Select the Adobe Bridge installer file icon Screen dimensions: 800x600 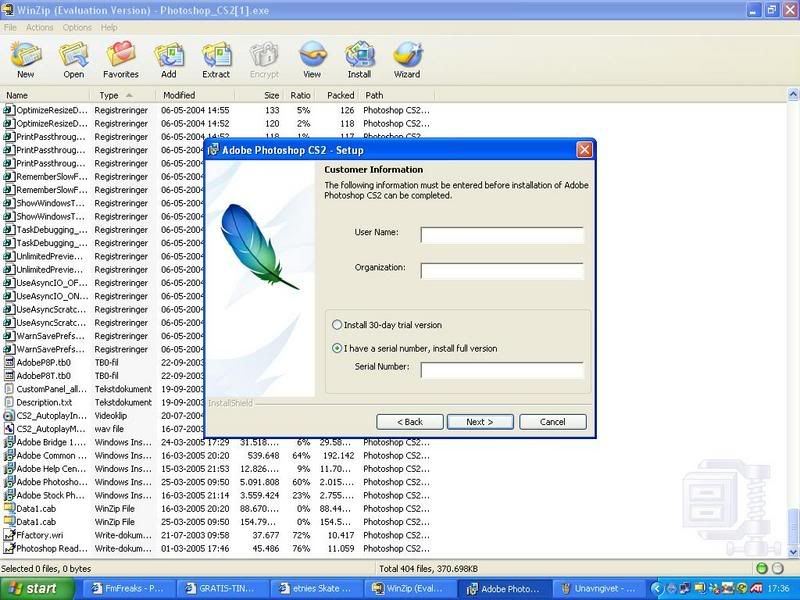point(9,442)
